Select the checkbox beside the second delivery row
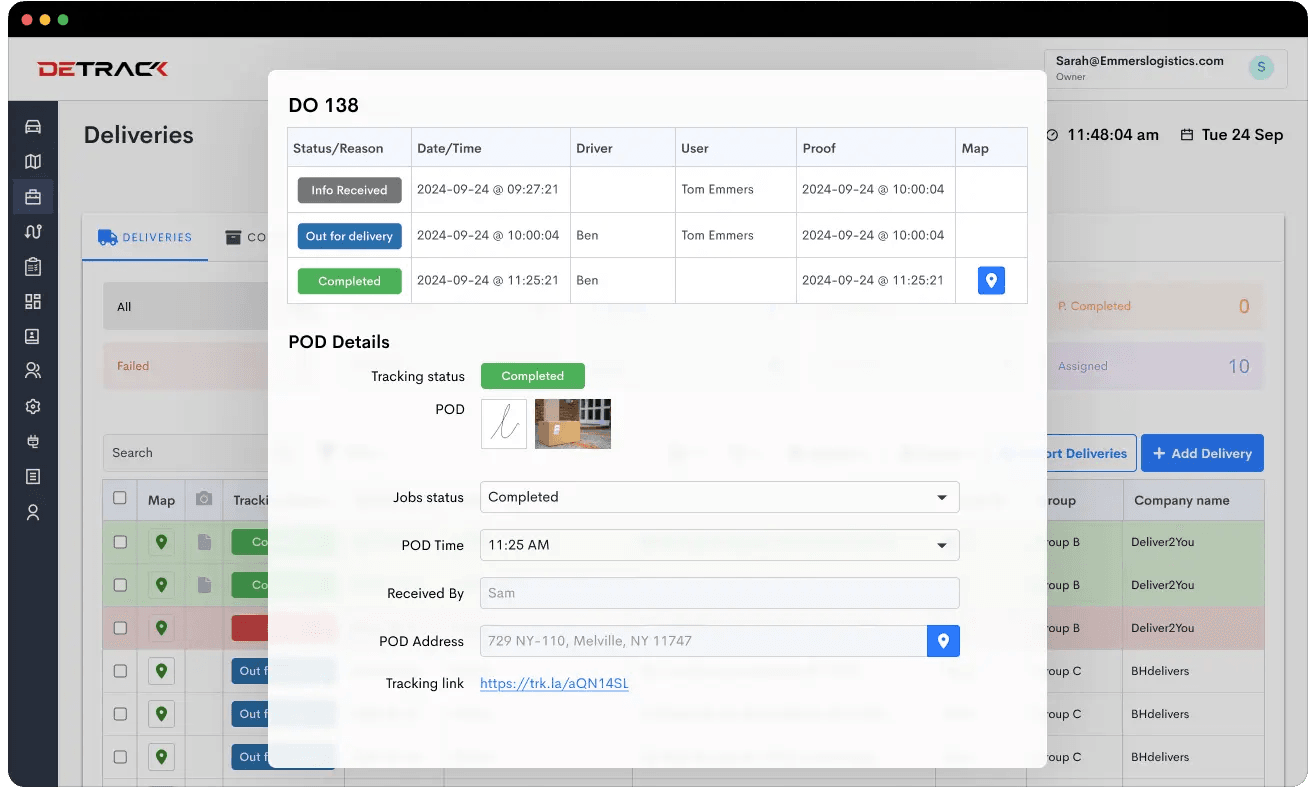 point(120,585)
